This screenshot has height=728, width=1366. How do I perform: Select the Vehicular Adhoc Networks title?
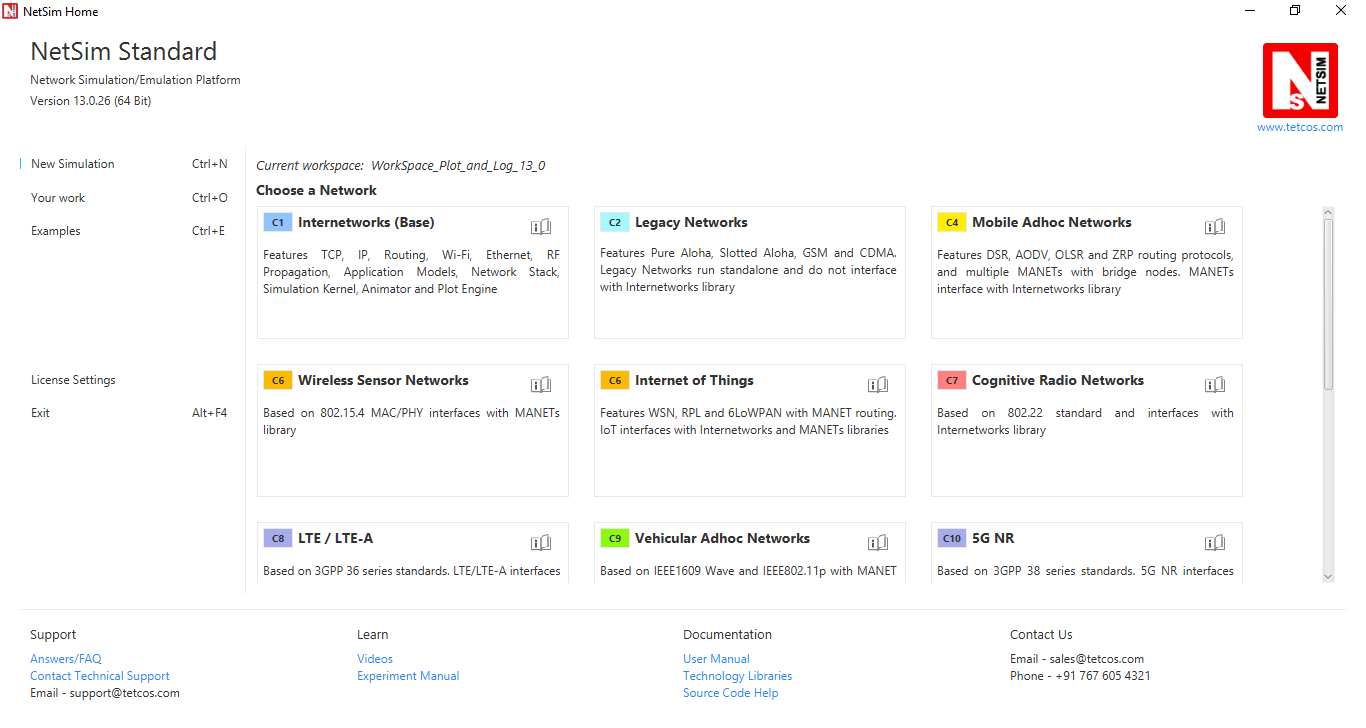click(x=722, y=539)
